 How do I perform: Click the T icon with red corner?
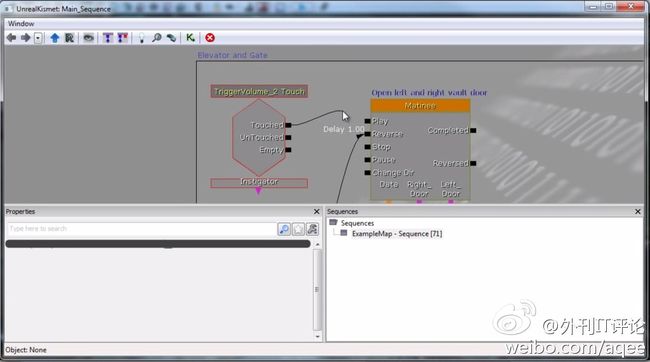(x=123, y=38)
